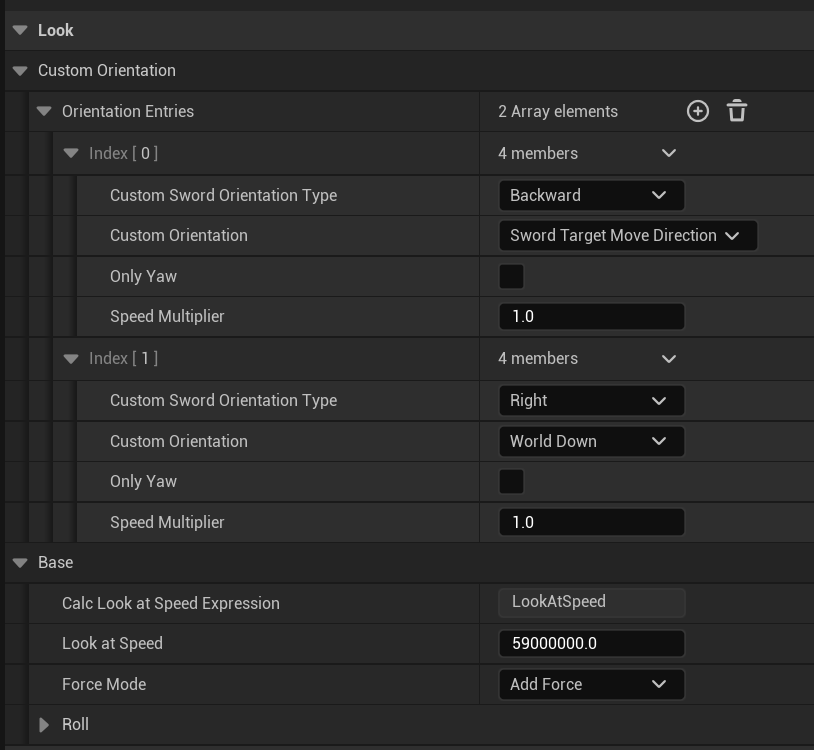Open the Backward orientation type dropdown
The height and width of the screenshot is (750, 814).
click(x=591, y=195)
